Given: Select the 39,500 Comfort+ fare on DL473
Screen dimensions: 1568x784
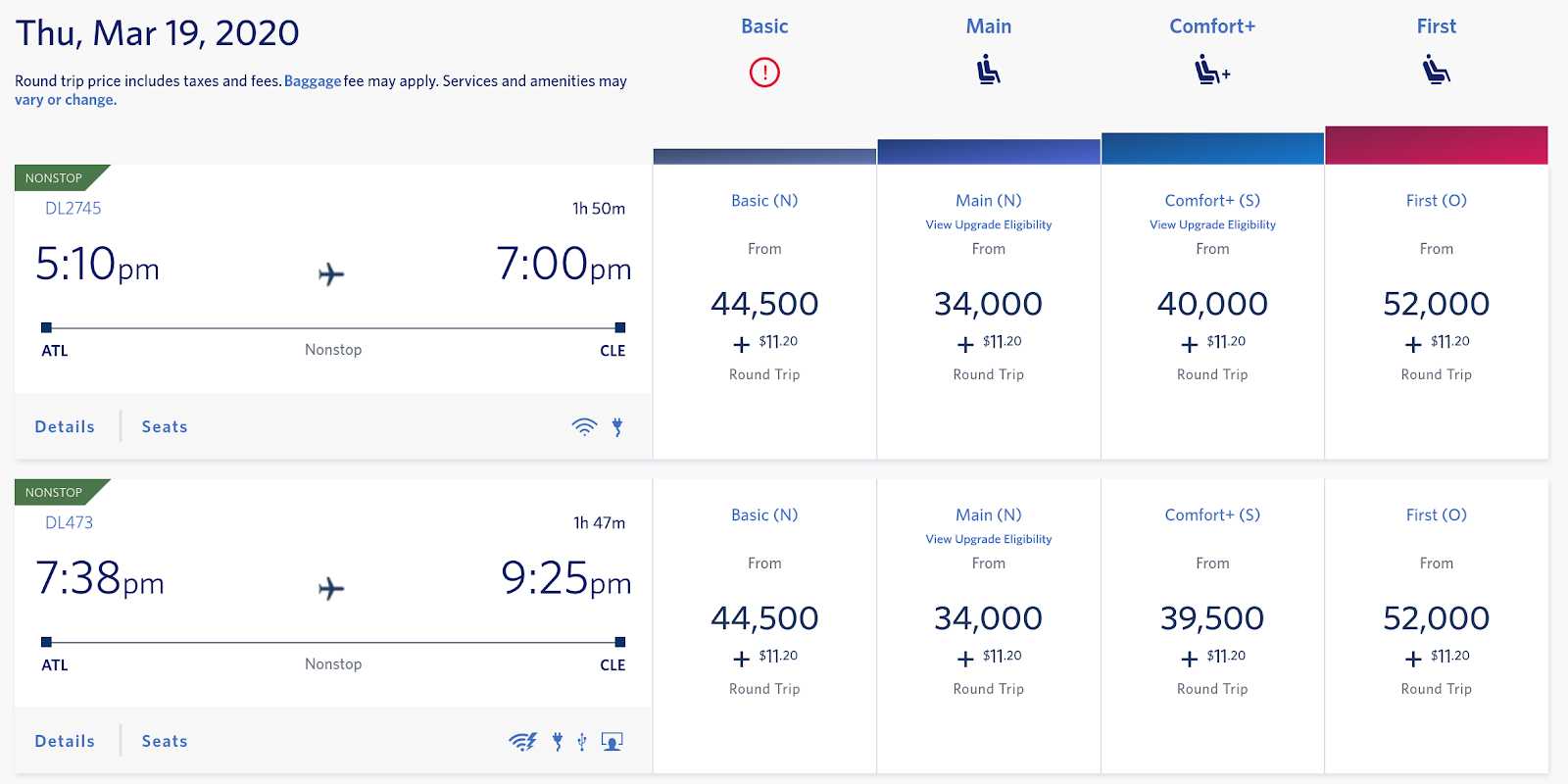Looking at the screenshot, I should [x=1212, y=618].
